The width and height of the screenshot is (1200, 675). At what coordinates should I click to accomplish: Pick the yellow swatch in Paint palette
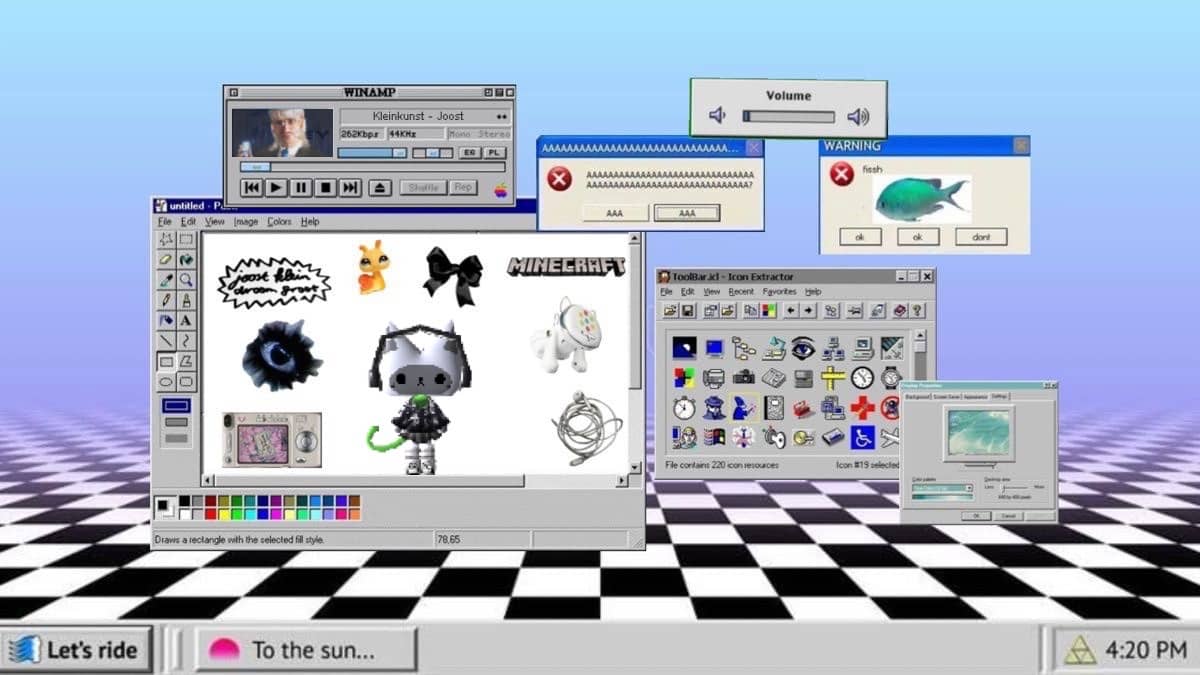point(223,514)
